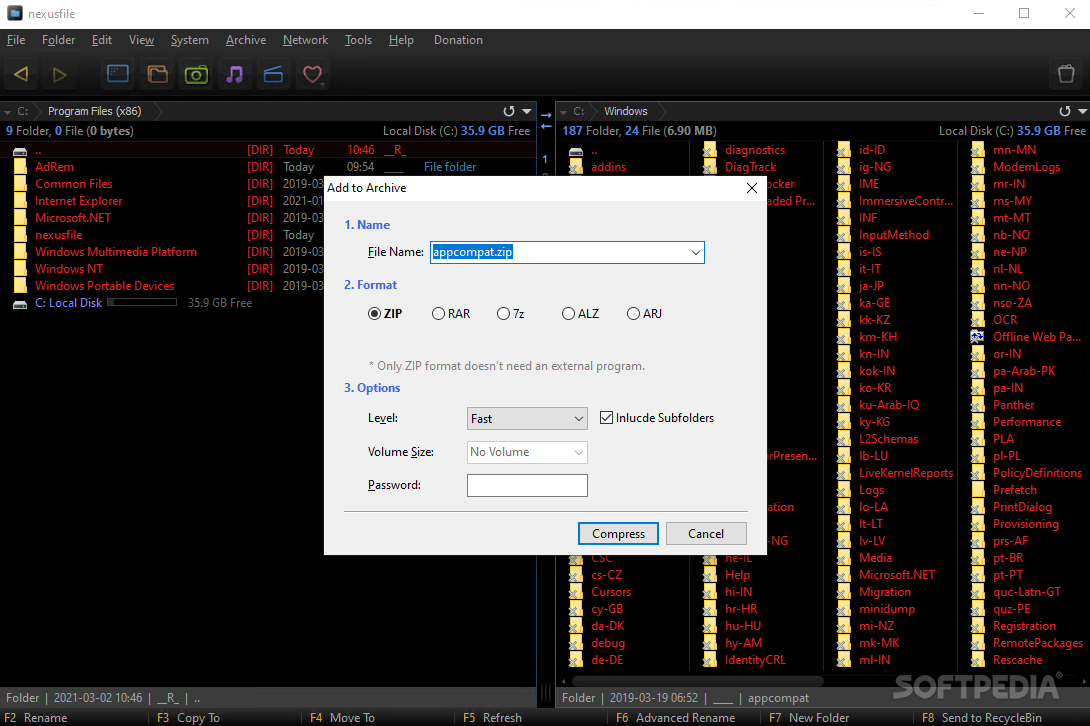
Task: Select the Performance folder in right panel
Action: [1027, 422]
